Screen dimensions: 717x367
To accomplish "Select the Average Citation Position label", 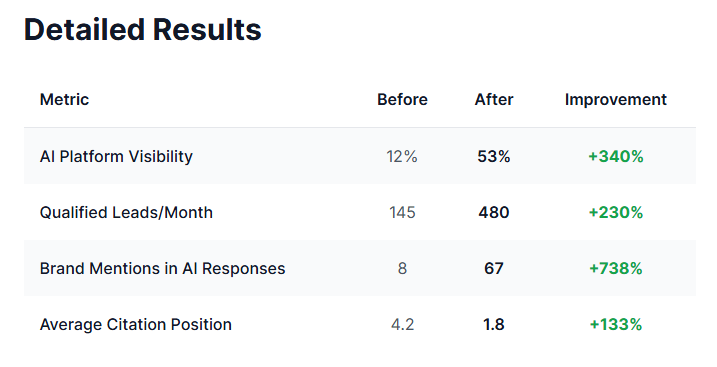I will (136, 324).
